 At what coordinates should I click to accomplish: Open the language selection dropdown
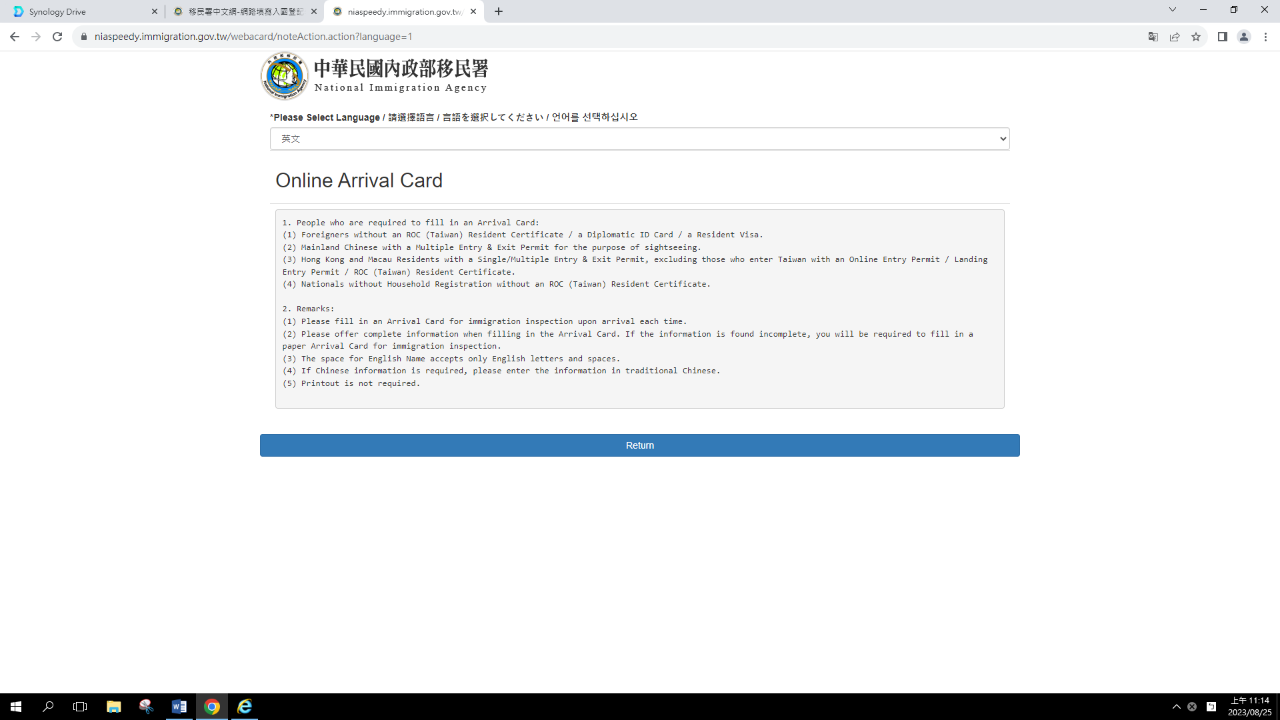[640, 139]
